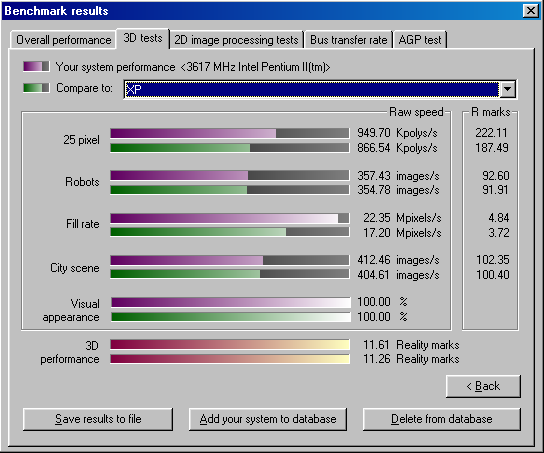Image resolution: width=544 pixels, height=453 pixels.
Task: Click the 22.35 Mpixels/s value
Action: (402, 218)
